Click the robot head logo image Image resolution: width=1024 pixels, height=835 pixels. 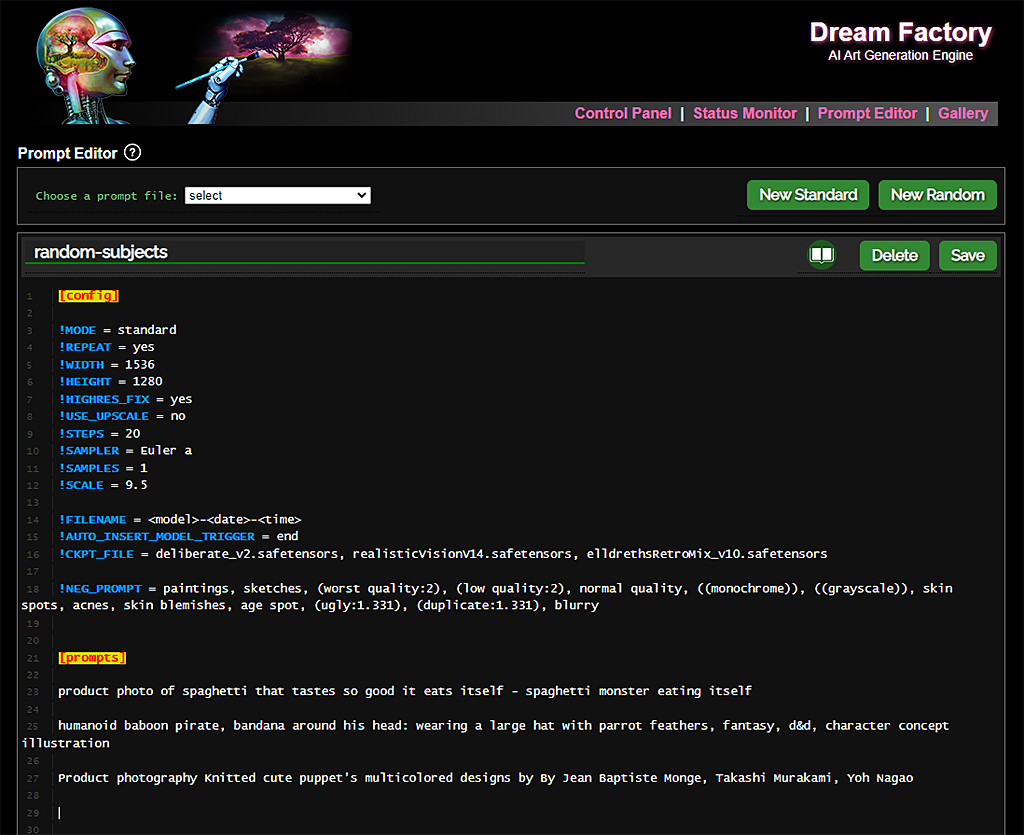click(x=87, y=66)
